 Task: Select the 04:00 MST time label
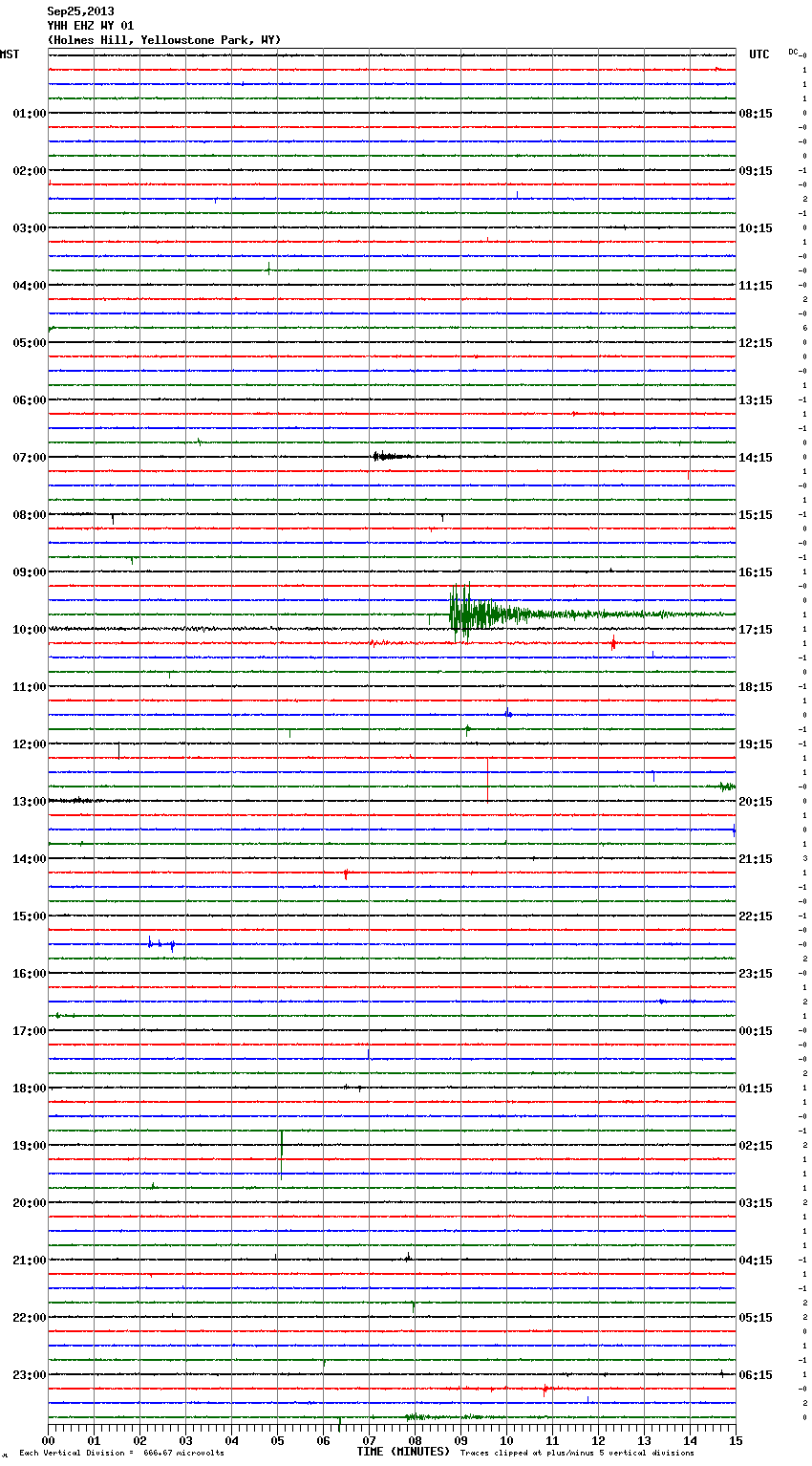point(30,286)
